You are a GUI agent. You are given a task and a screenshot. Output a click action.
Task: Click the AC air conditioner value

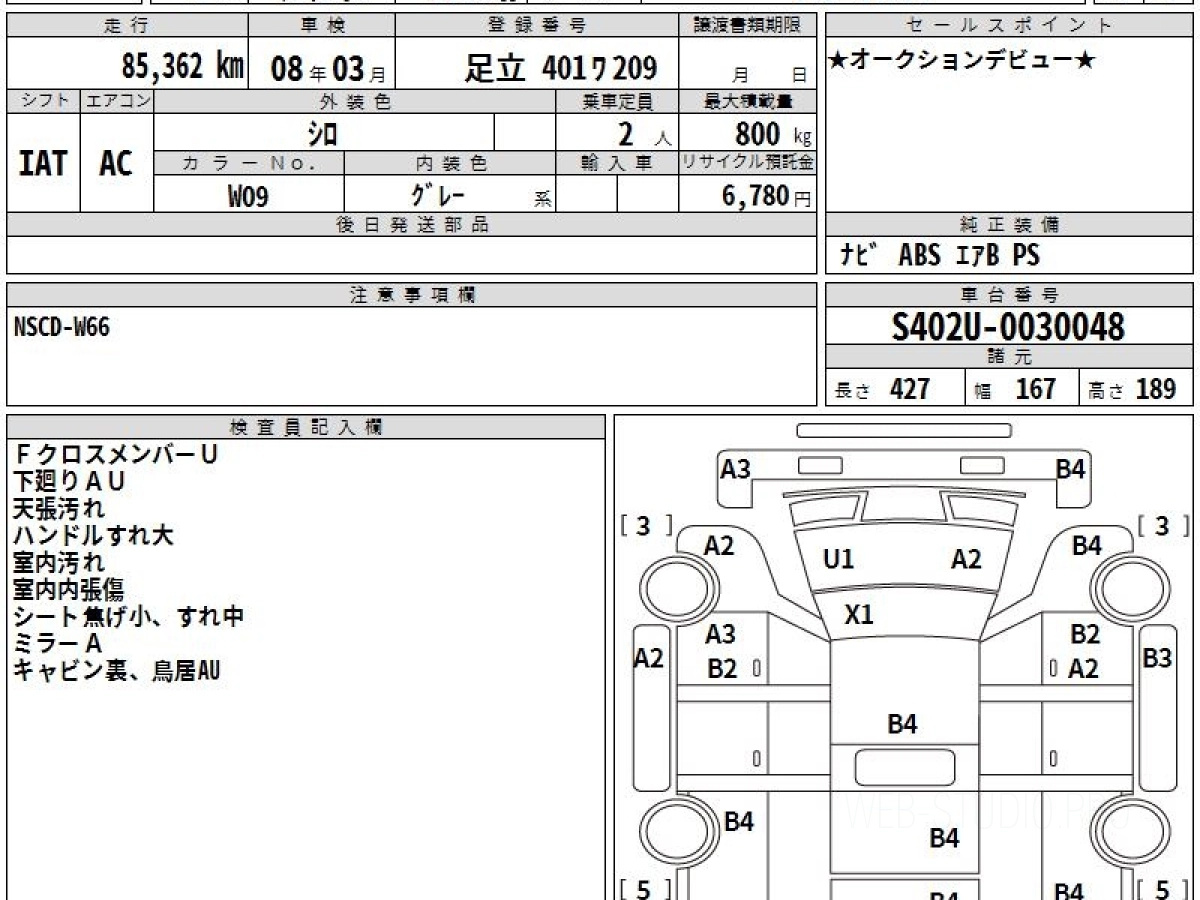[x=116, y=164]
